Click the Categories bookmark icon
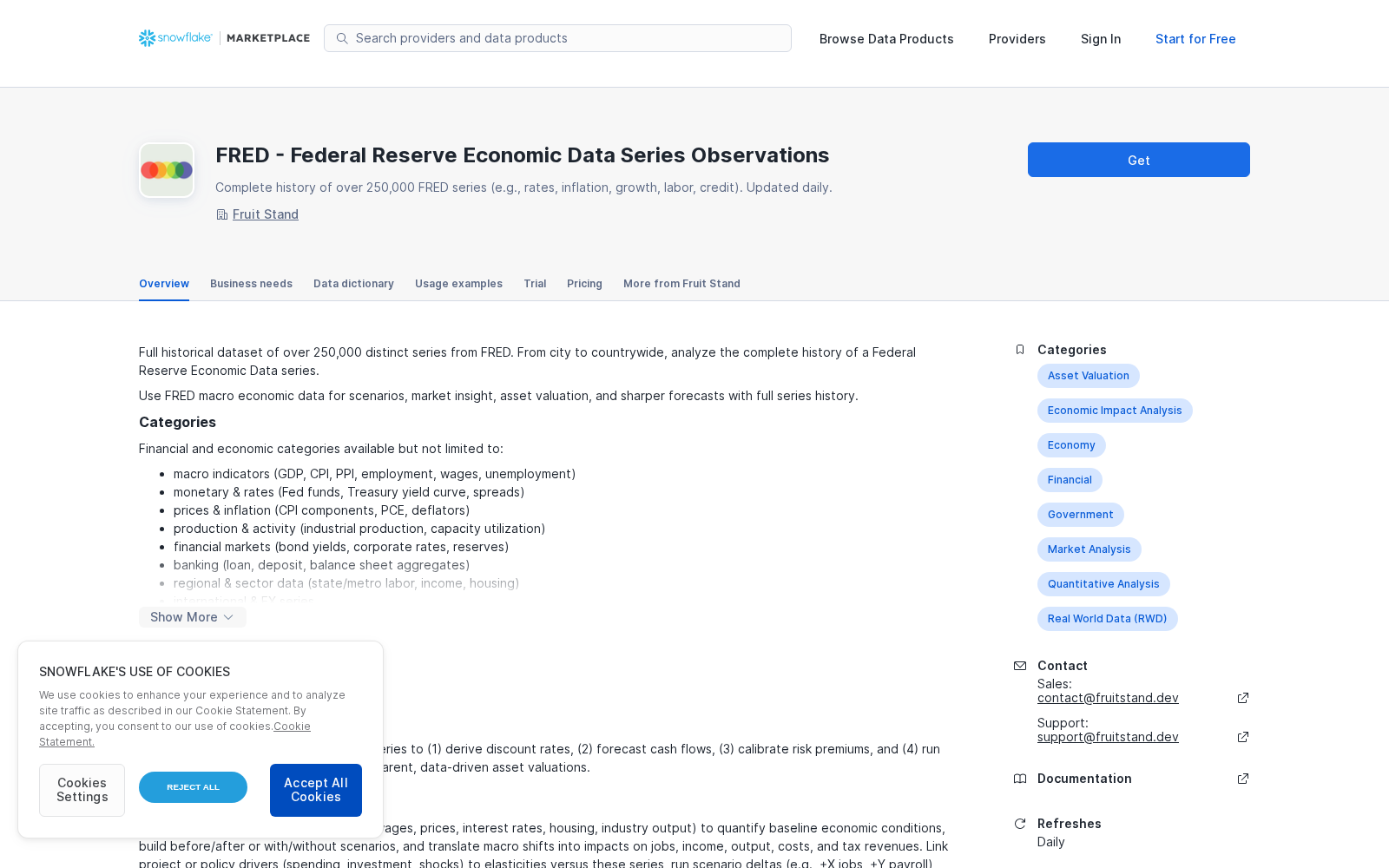The image size is (1389, 868). point(1020,350)
